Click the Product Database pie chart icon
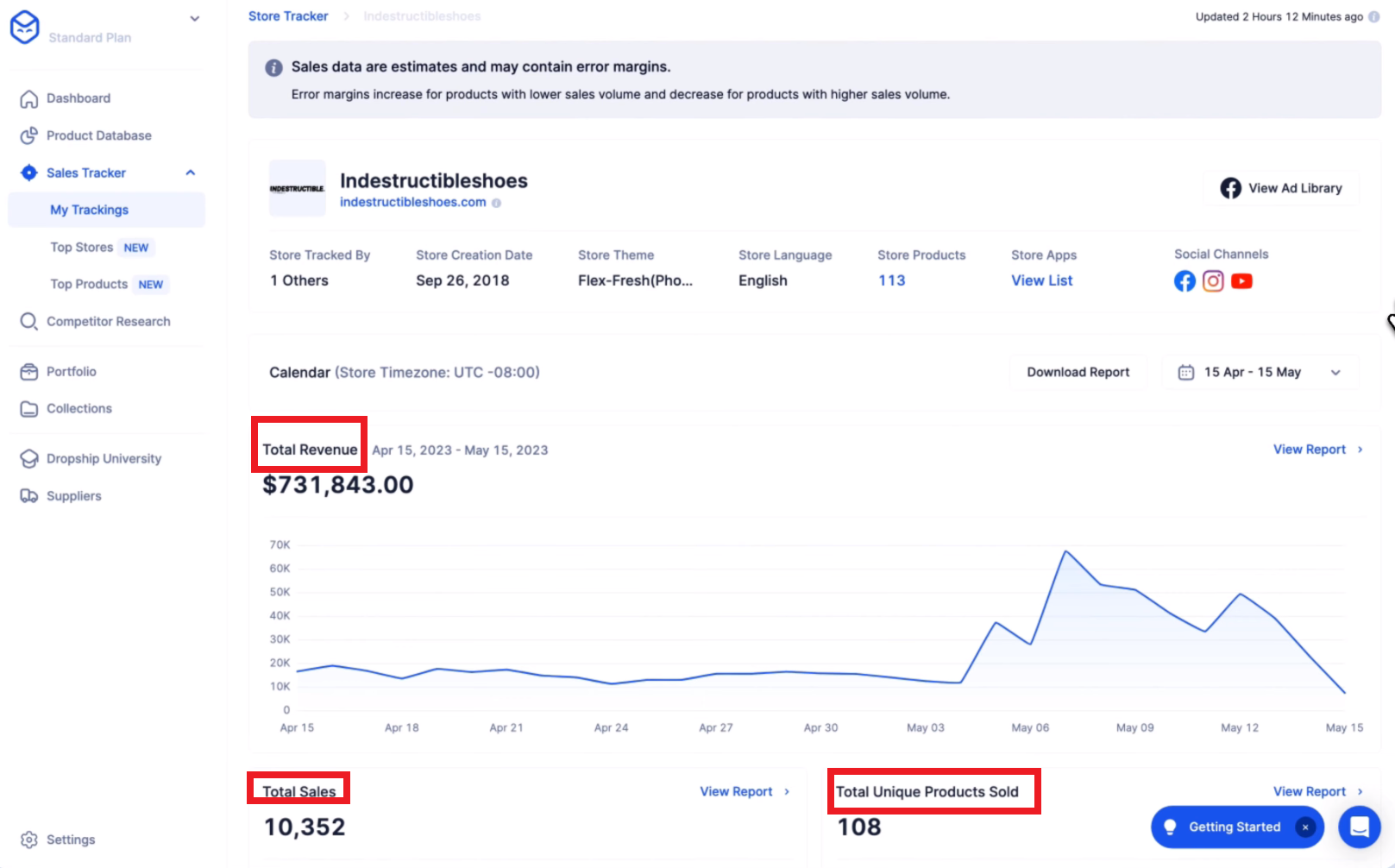This screenshot has width=1395, height=868. pos(29,135)
